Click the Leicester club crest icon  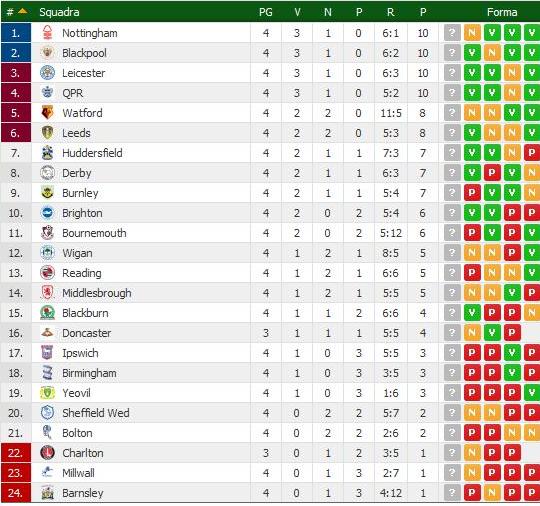47,73
